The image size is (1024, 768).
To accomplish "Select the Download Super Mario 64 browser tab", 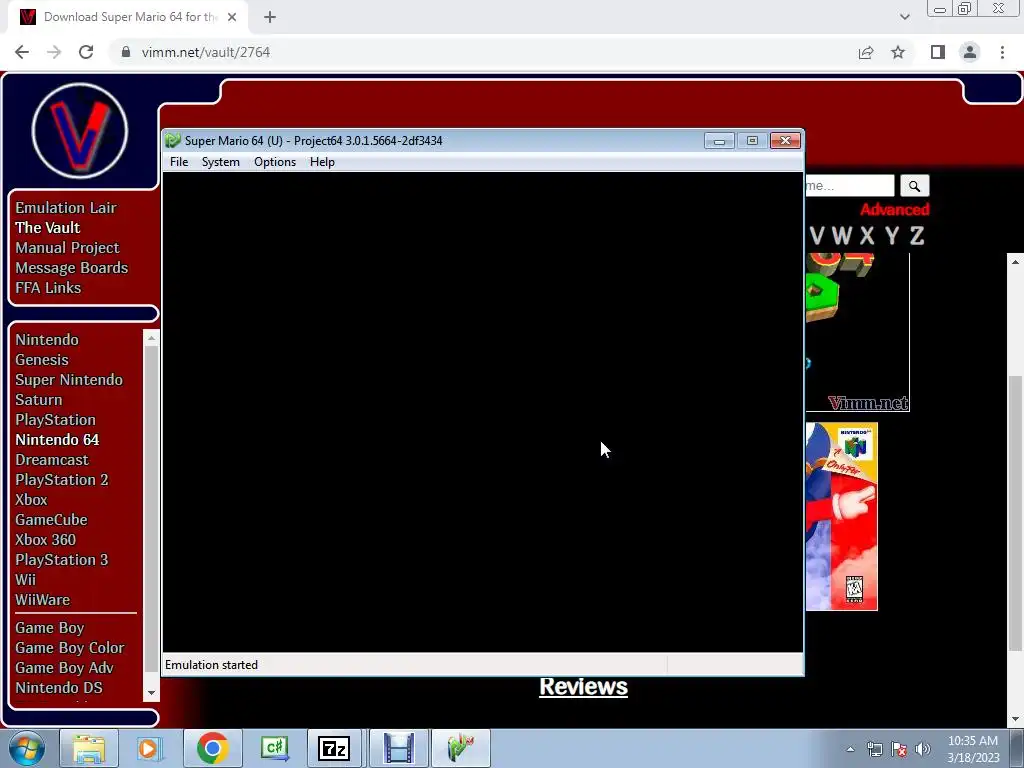I will click(130, 17).
